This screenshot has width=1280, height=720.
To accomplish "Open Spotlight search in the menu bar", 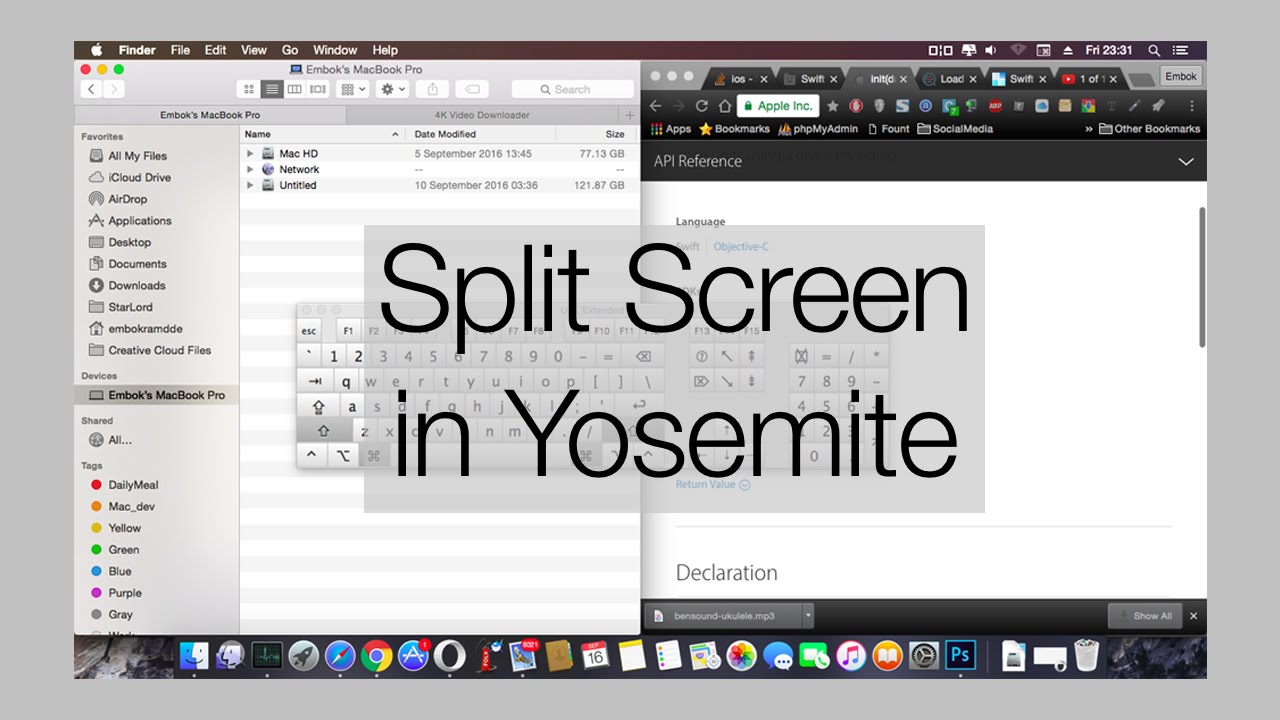I will click(x=1154, y=50).
